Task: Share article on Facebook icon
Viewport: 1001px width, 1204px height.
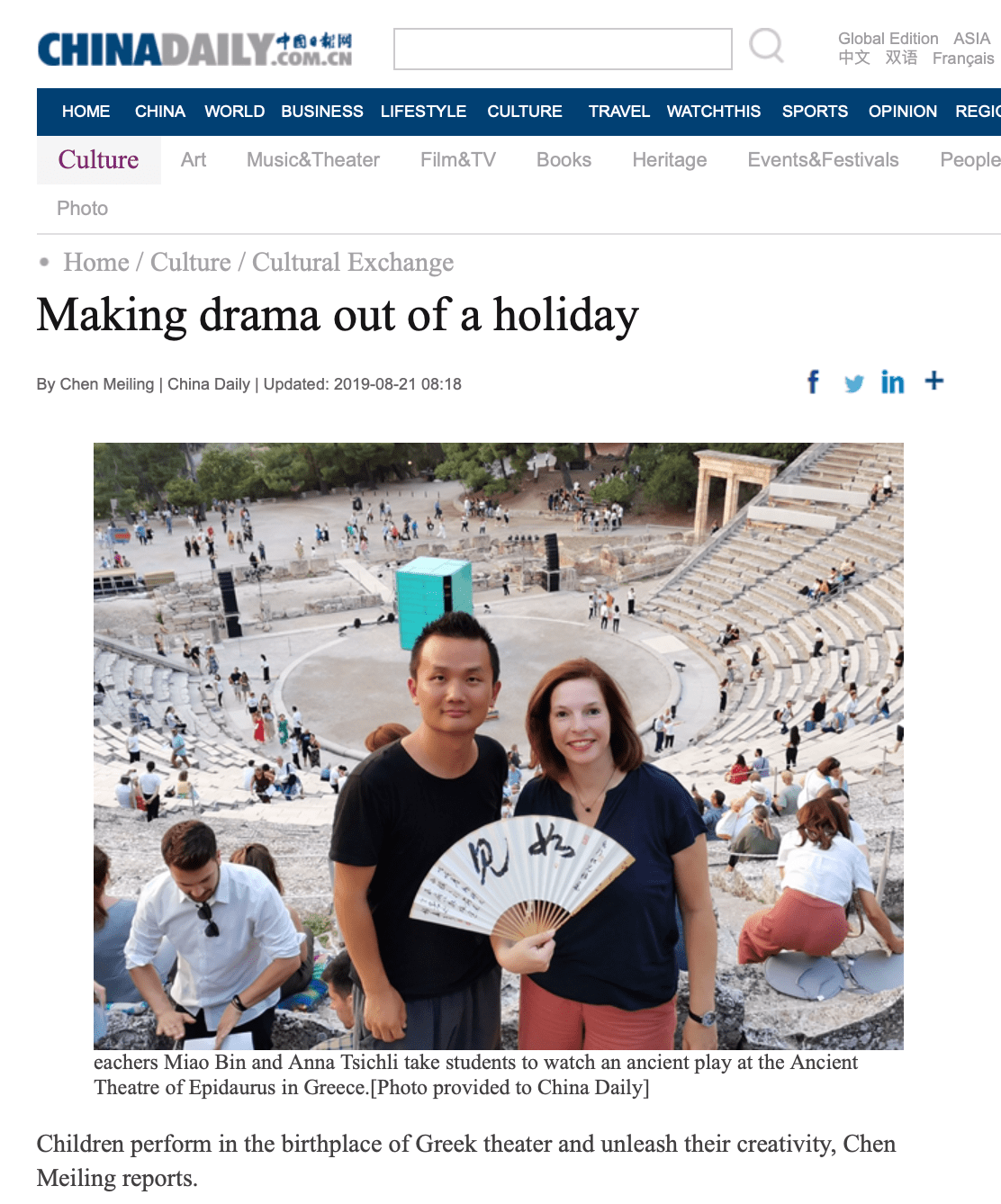Action: tap(813, 382)
